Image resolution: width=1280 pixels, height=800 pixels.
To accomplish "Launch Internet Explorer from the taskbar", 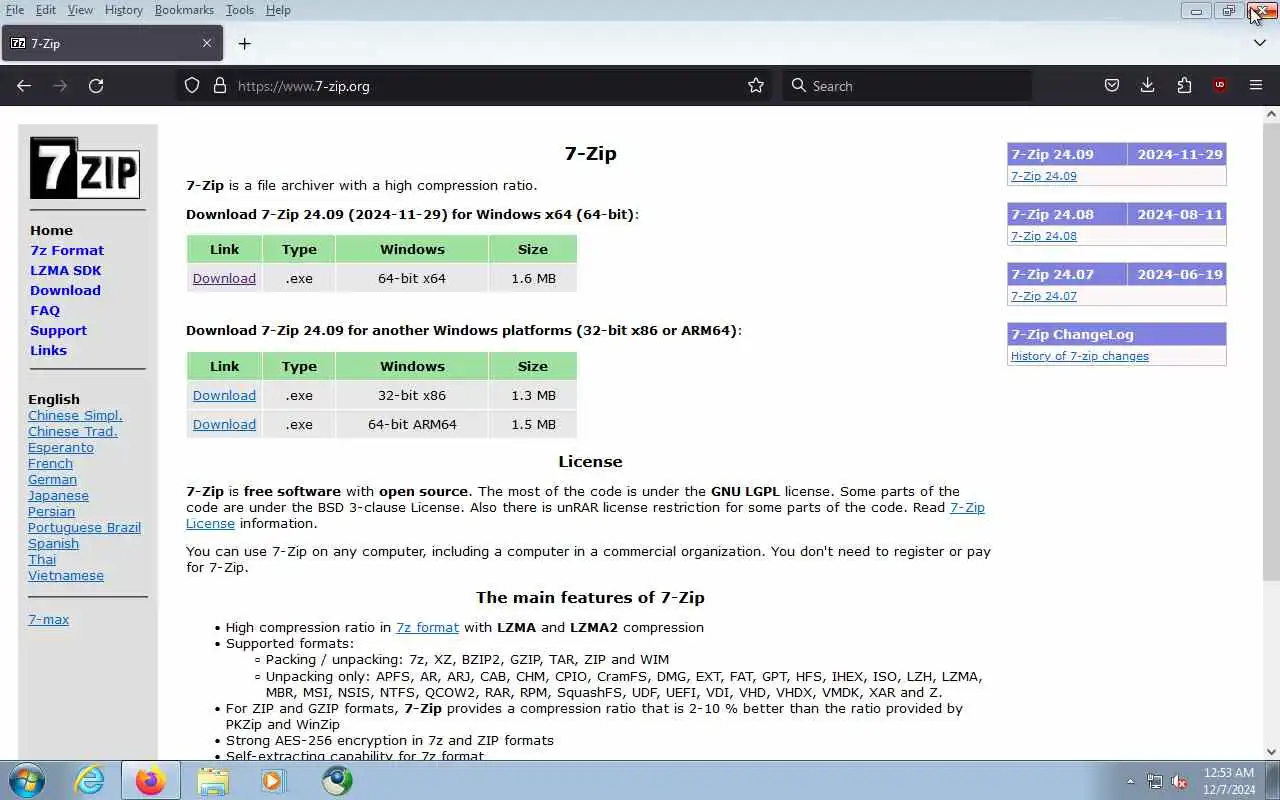I will [90, 780].
